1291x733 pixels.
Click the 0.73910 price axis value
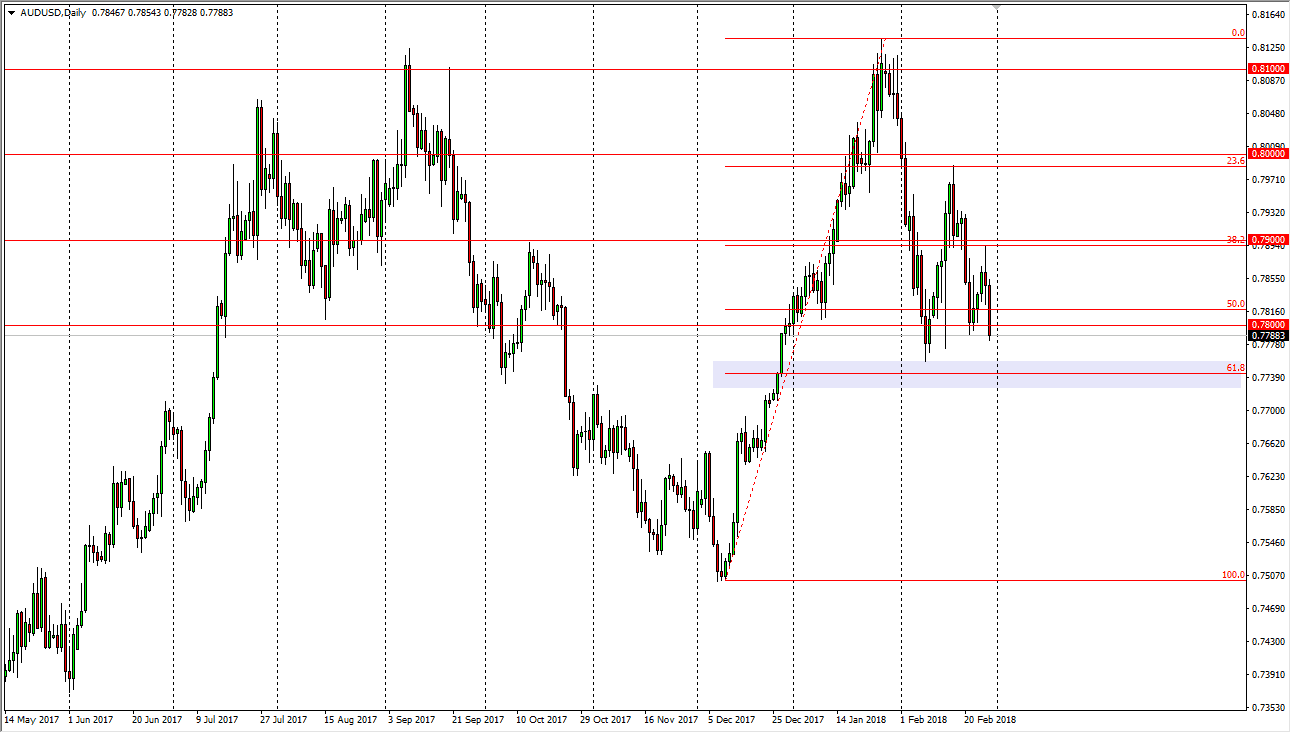[x=1268, y=675]
